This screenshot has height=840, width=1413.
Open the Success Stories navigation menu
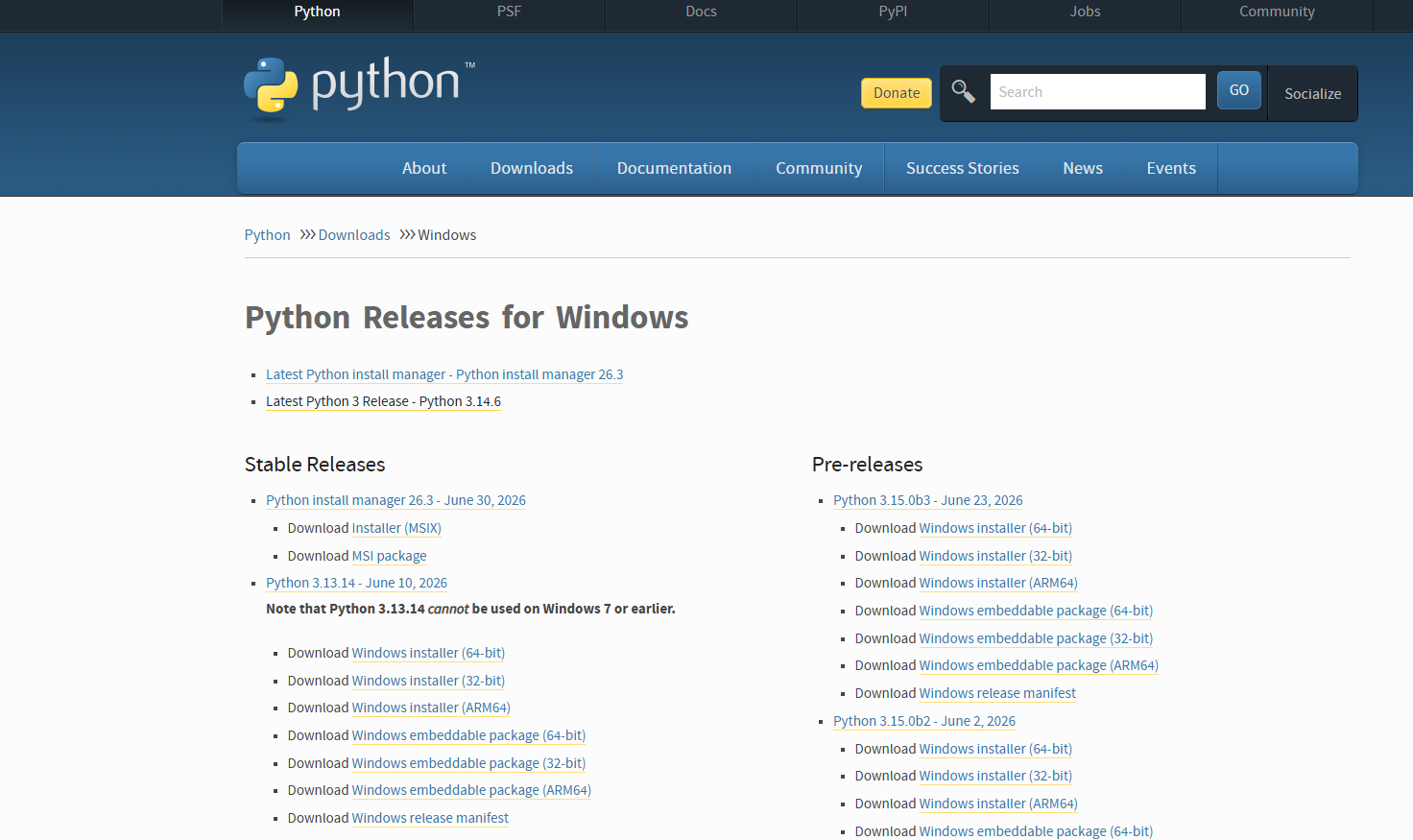[963, 168]
